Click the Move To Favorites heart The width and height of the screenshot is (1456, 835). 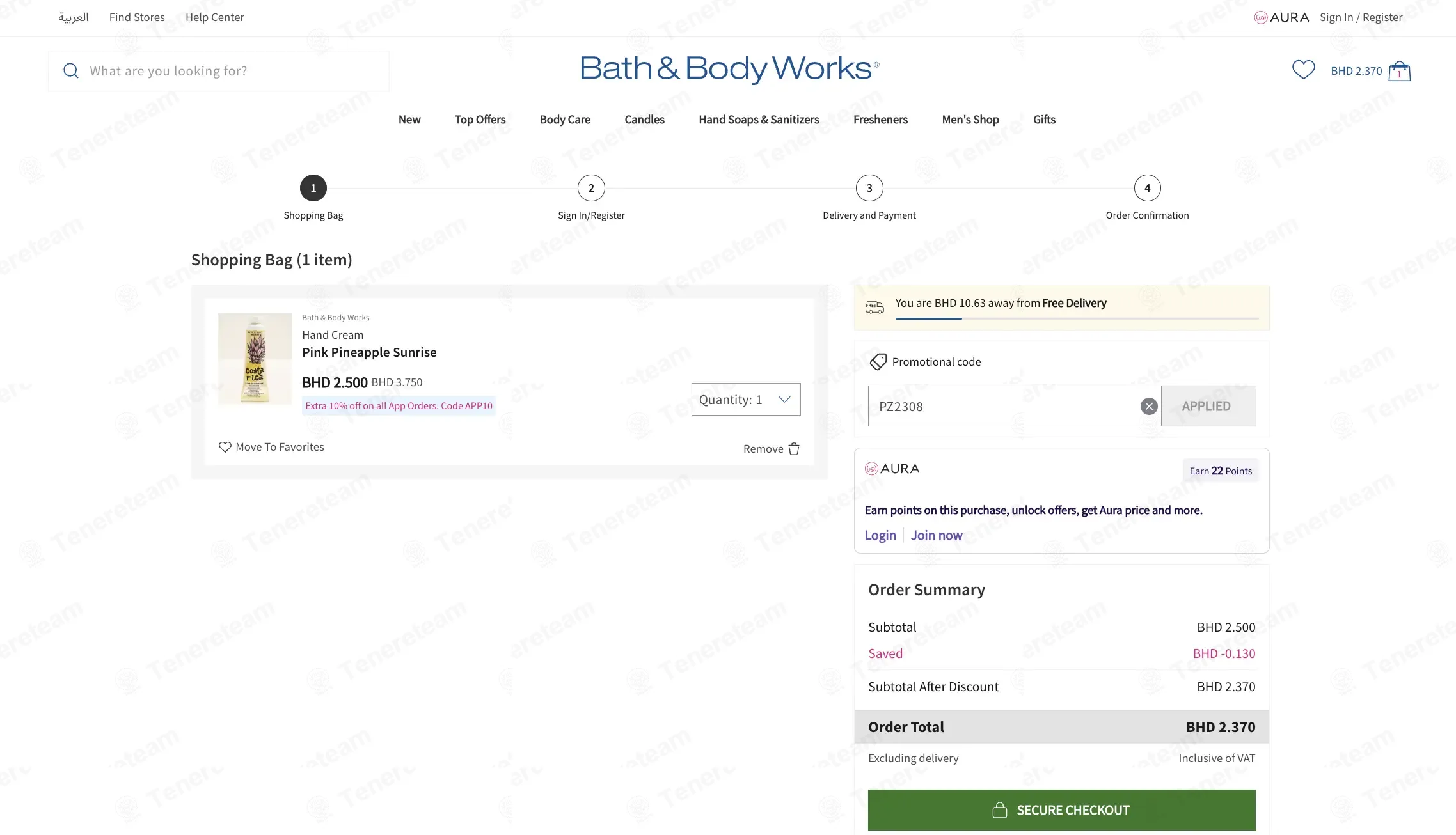pos(225,447)
